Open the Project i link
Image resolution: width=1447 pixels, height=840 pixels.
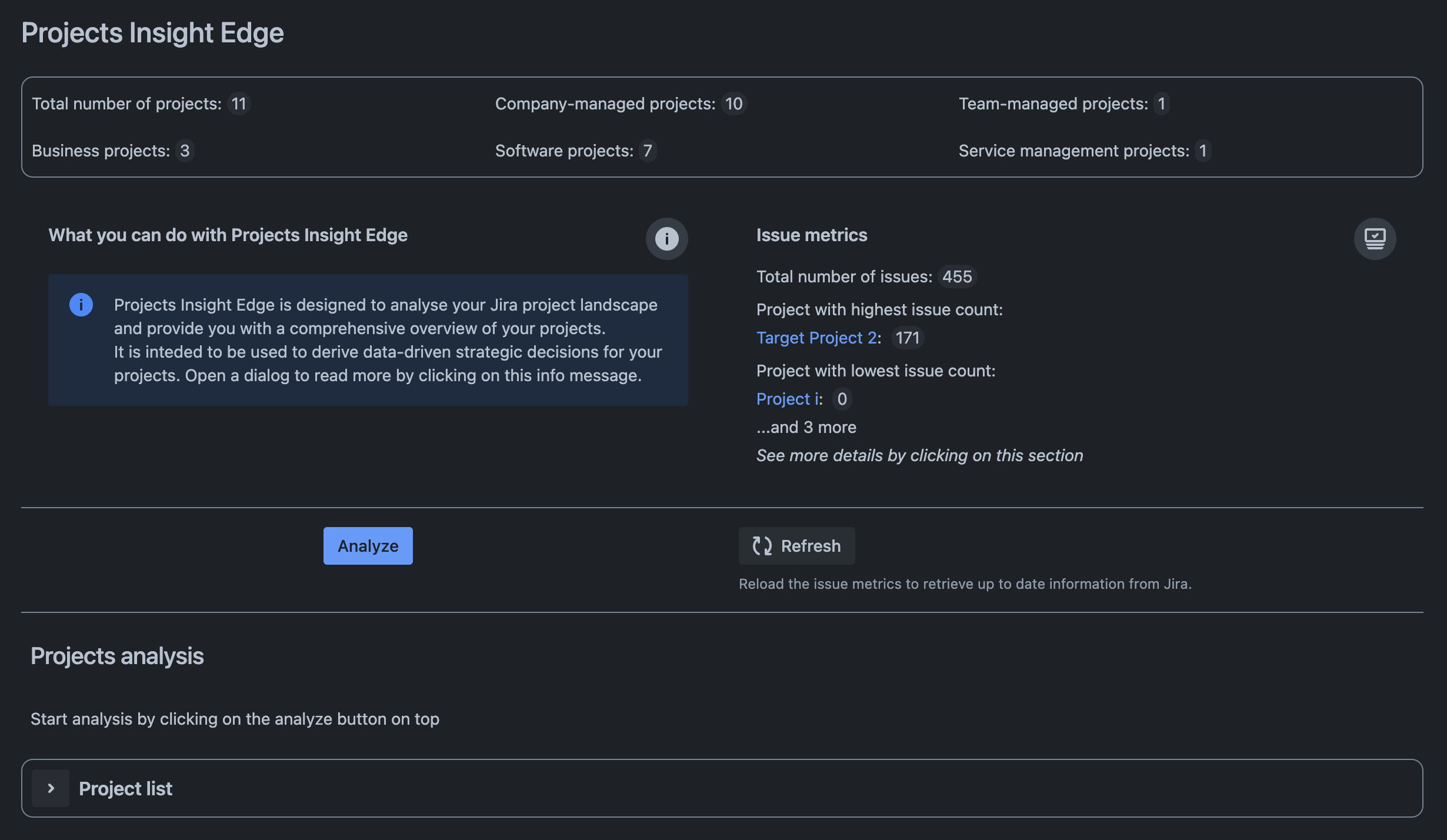(788, 399)
